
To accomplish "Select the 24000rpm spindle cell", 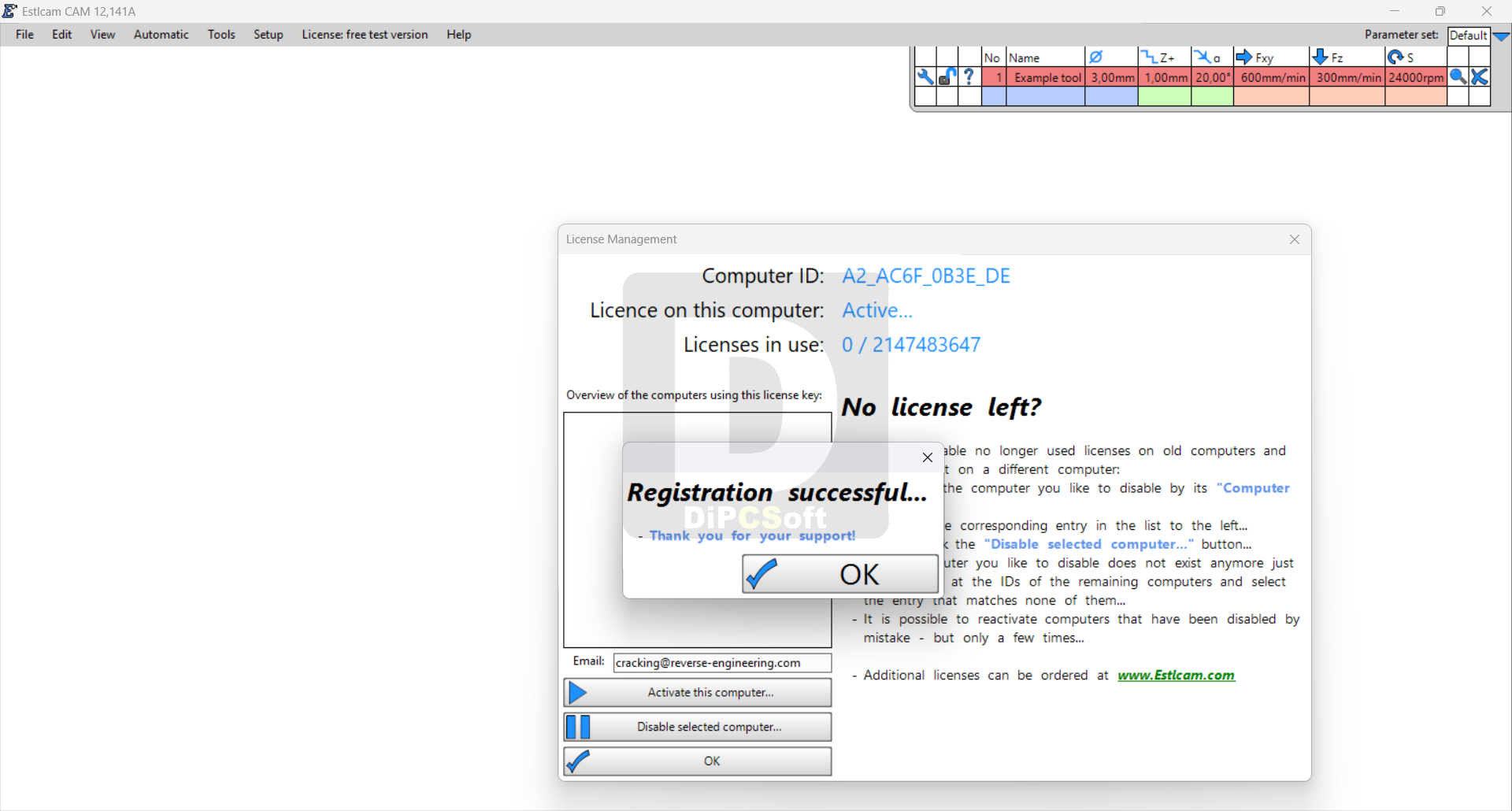I will click(1416, 77).
